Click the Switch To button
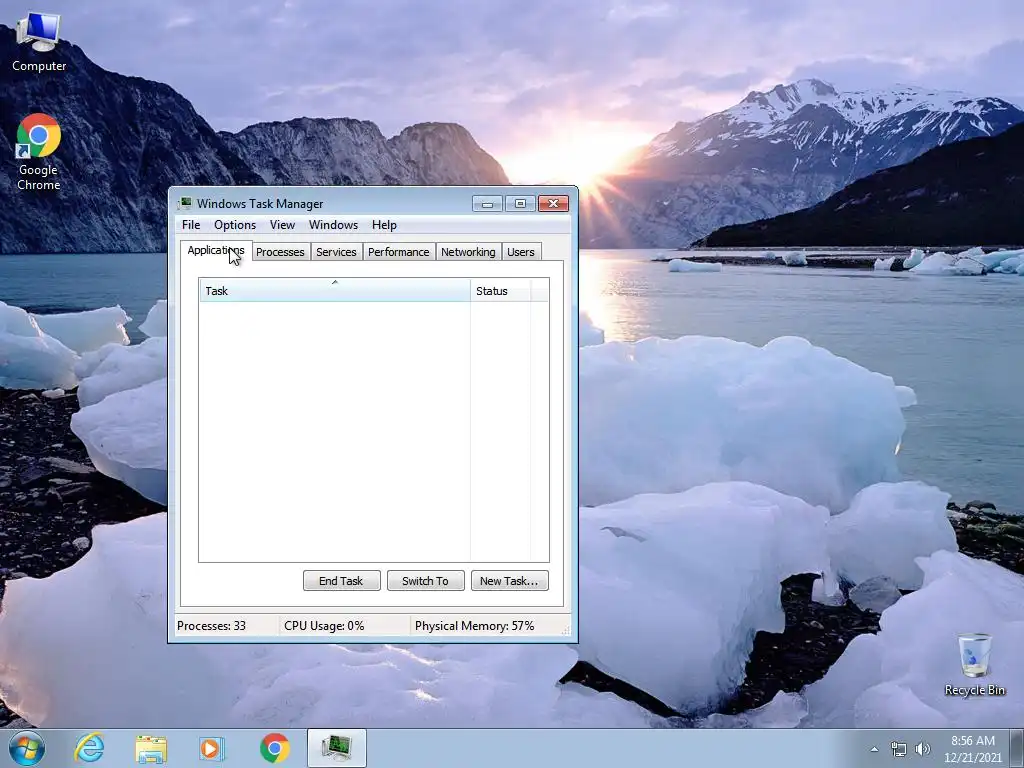Viewport: 1024px width, 768px height. coord(426,581)
